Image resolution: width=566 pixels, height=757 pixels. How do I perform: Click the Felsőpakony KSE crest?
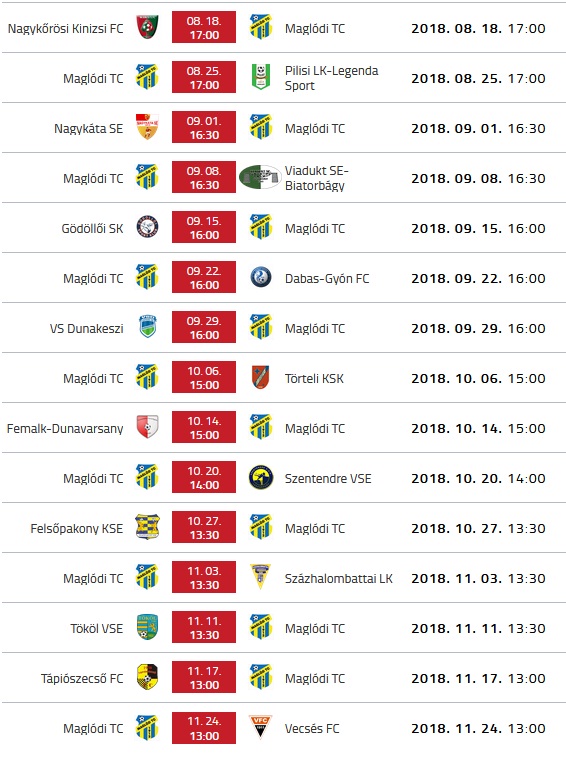pyautogui.click(x=147, y=527)
